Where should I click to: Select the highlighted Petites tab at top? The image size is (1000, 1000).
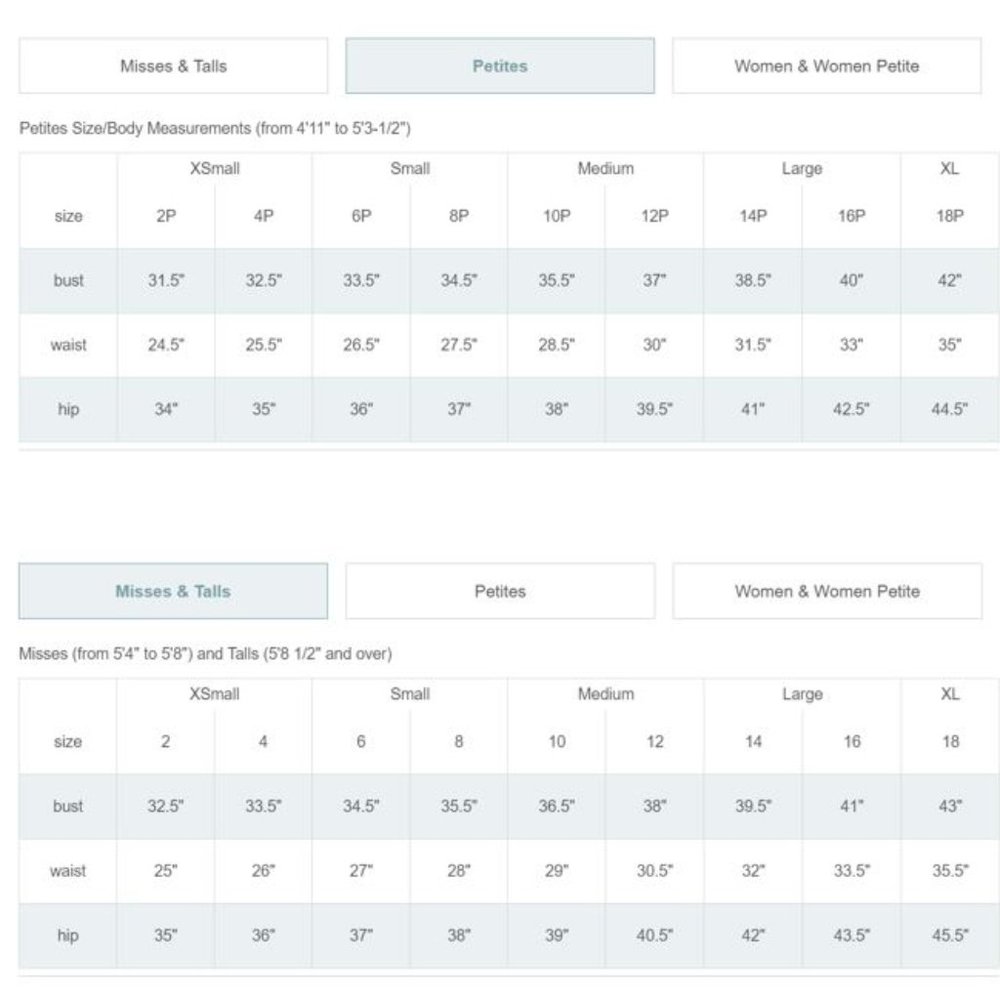pyautogui.click(x=500, y=66)
